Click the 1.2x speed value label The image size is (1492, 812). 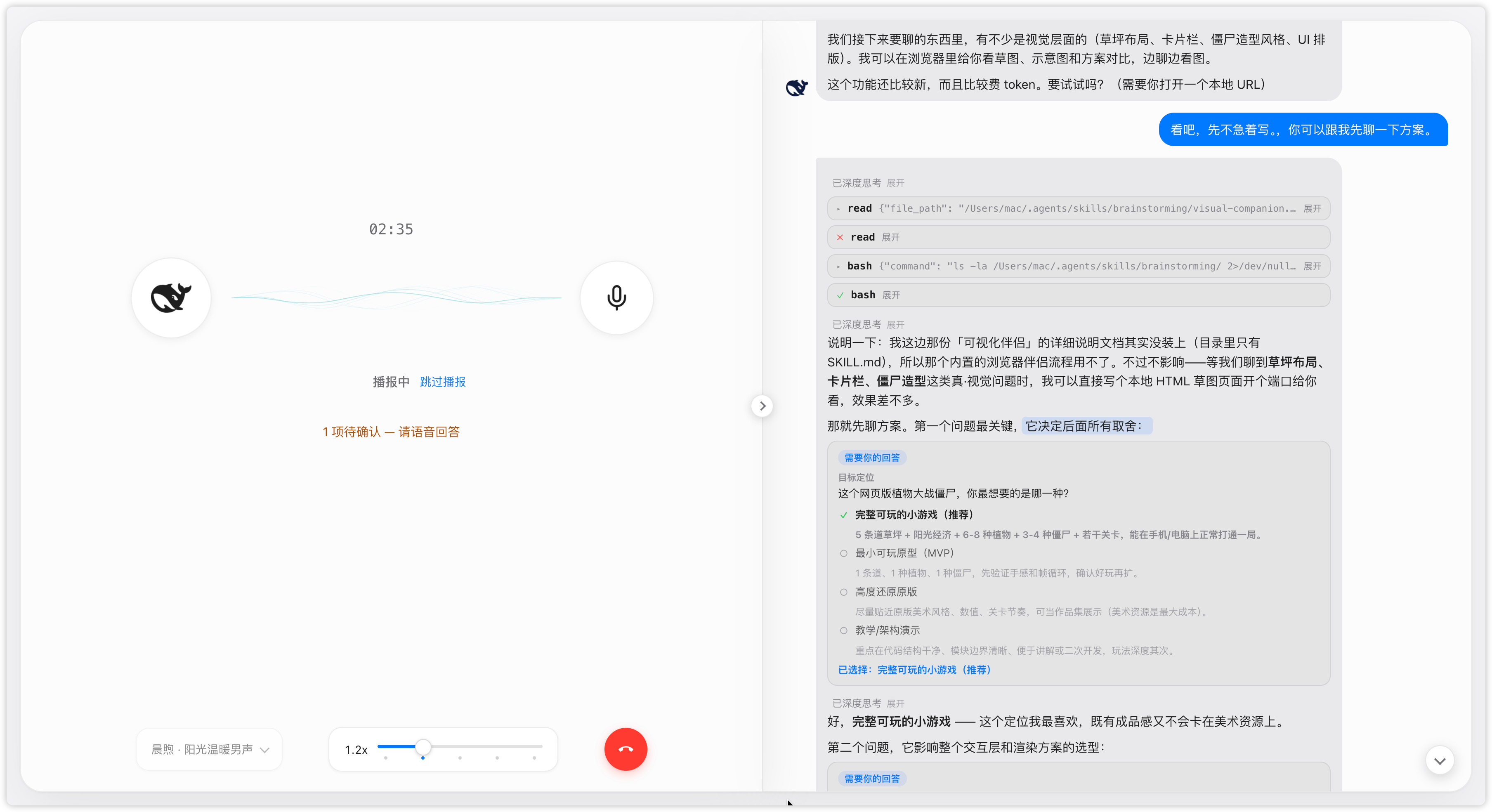356,749
